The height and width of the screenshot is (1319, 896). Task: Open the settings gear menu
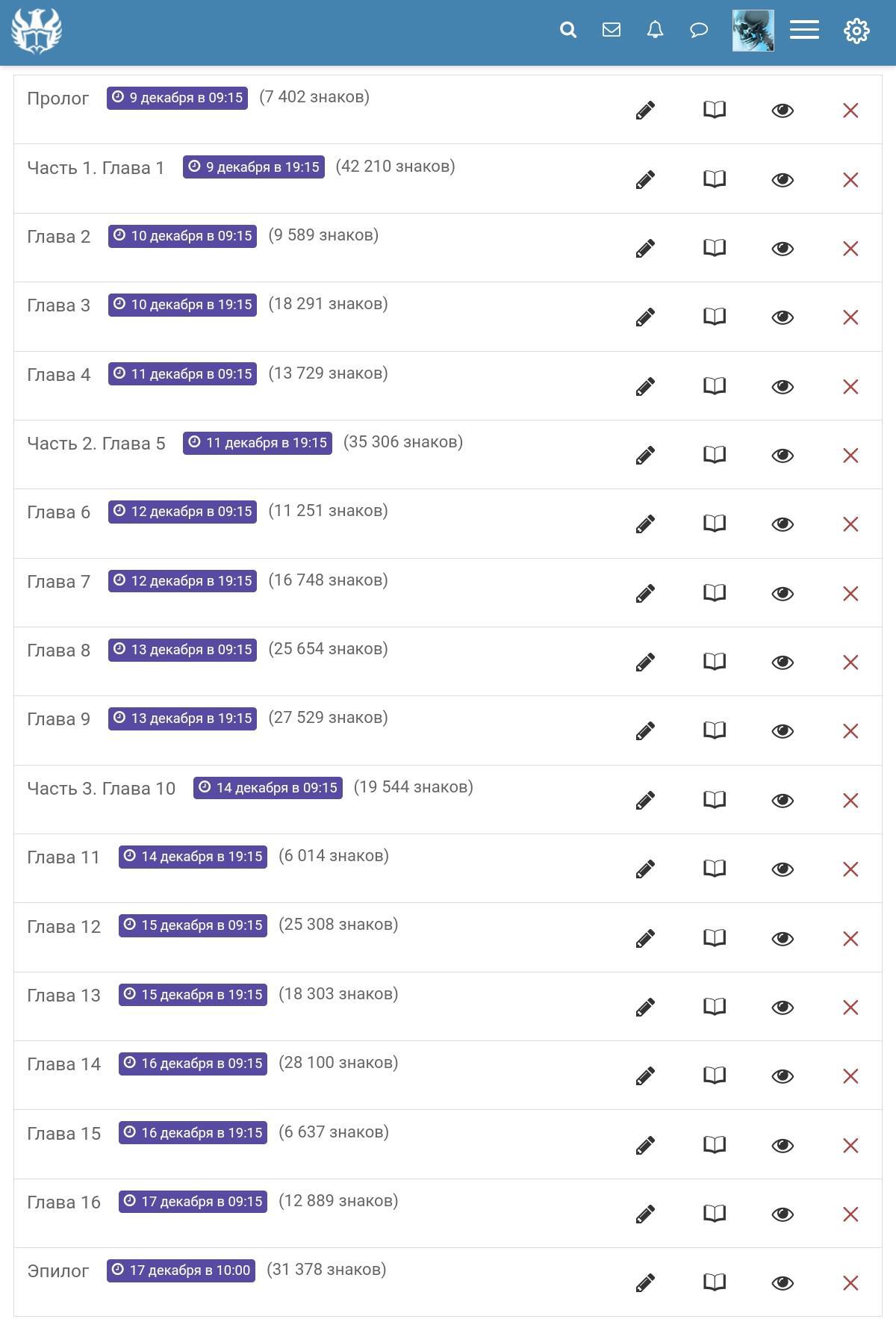point(856,31)
